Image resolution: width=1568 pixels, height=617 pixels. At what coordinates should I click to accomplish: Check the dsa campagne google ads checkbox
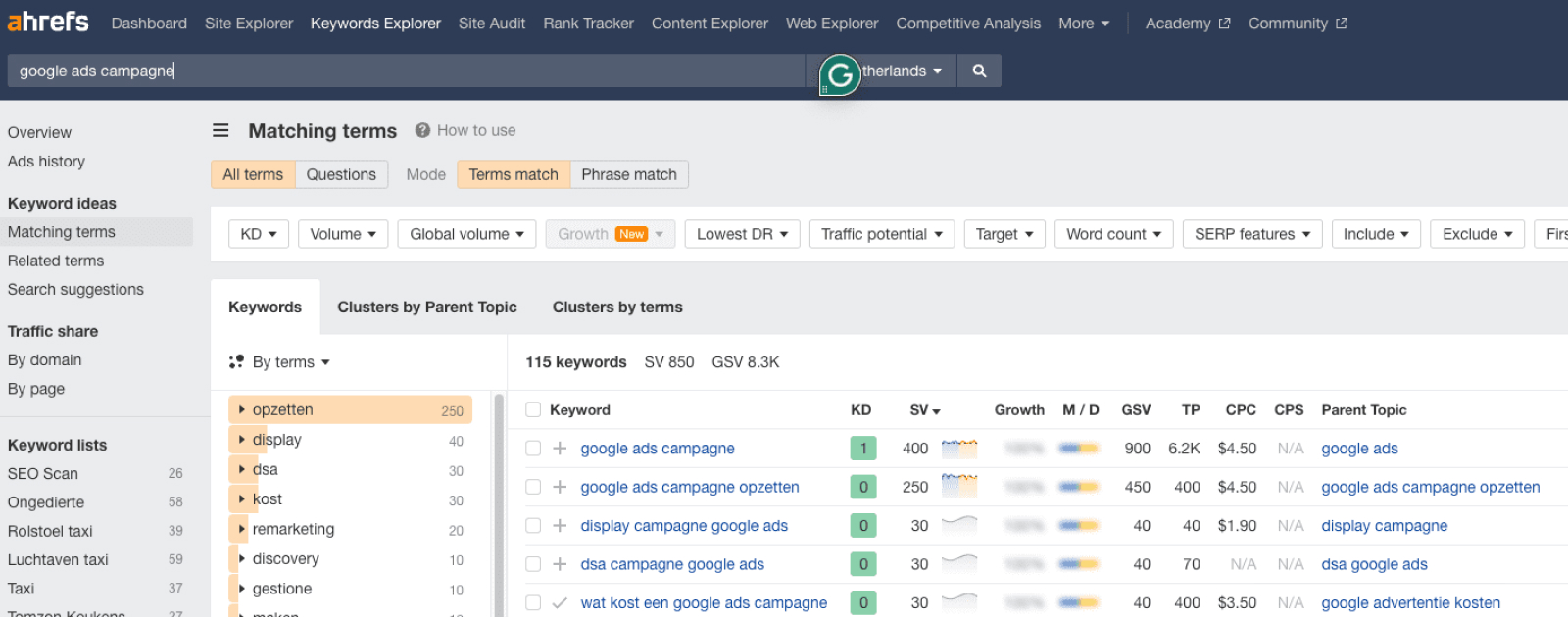[533, 564]
